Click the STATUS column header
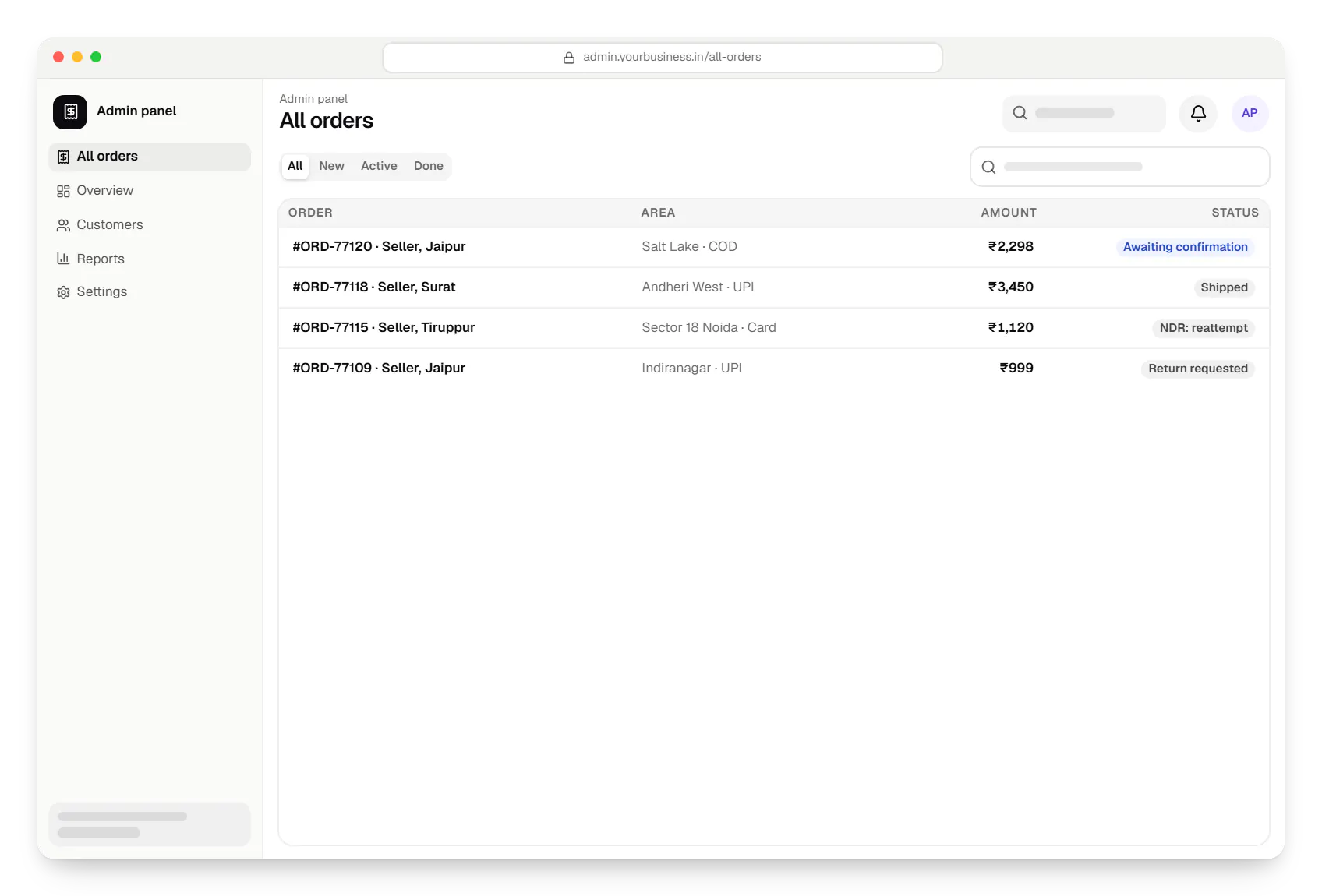Viewport: 1322px width, 896px height. (1235, 213)
